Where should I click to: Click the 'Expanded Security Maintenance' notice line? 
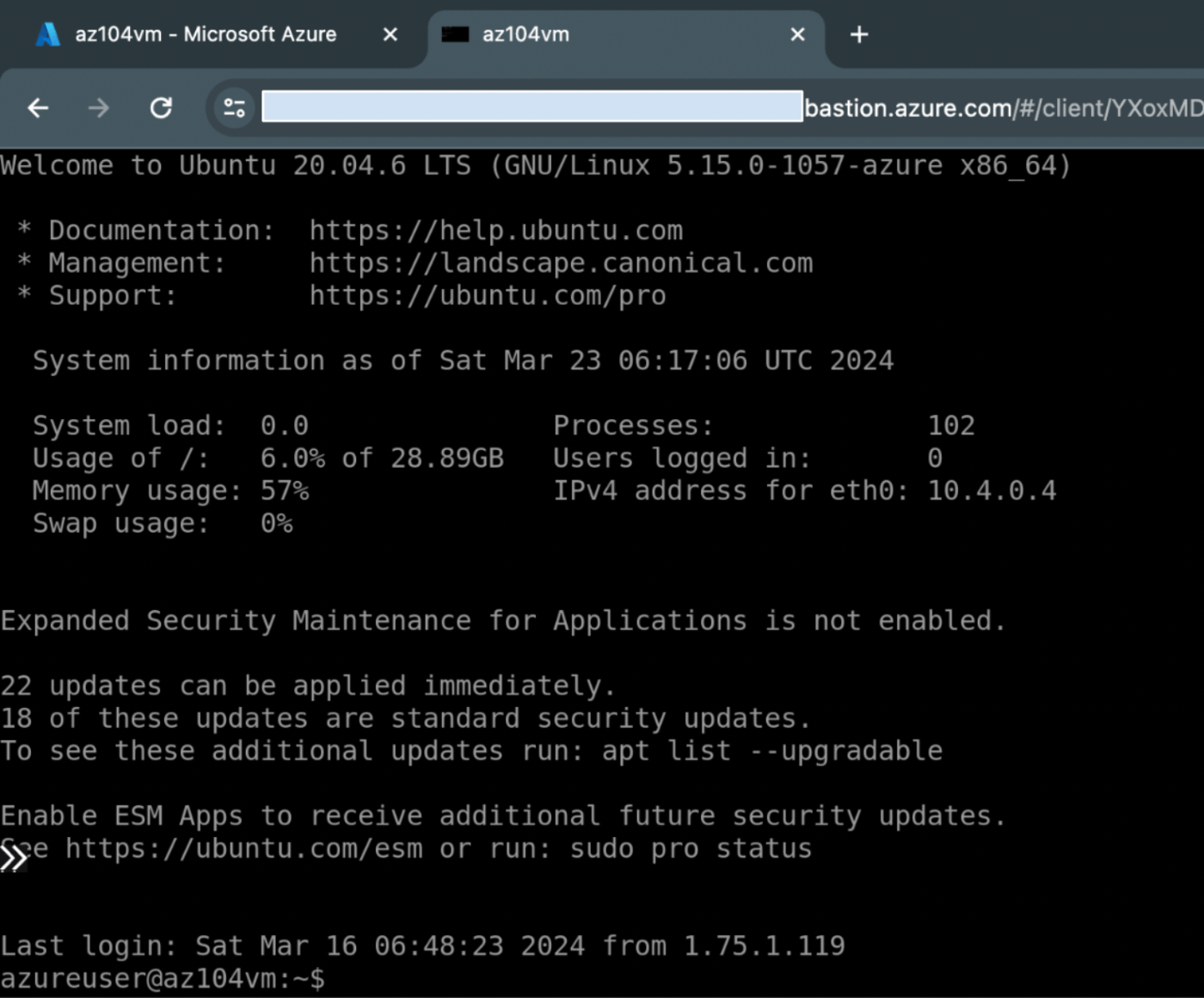click(503, 621)
